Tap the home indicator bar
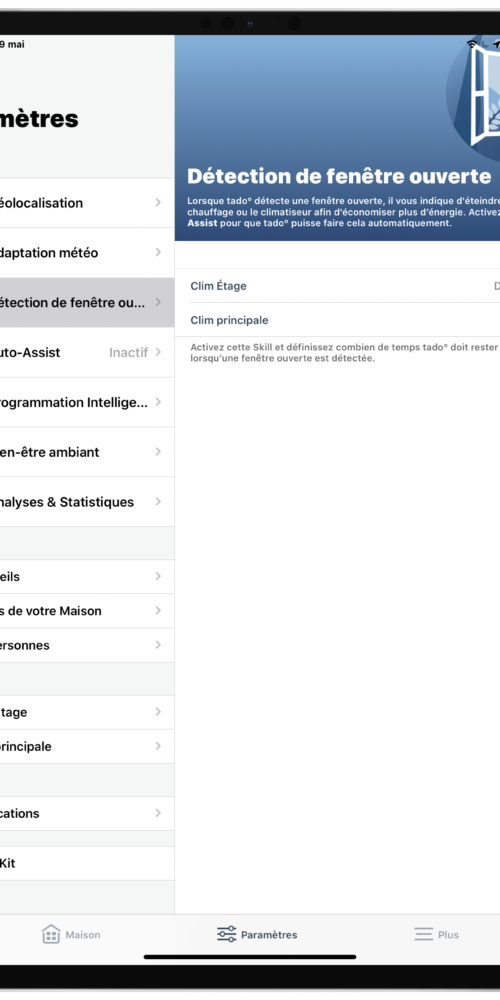 pos(250,957)
